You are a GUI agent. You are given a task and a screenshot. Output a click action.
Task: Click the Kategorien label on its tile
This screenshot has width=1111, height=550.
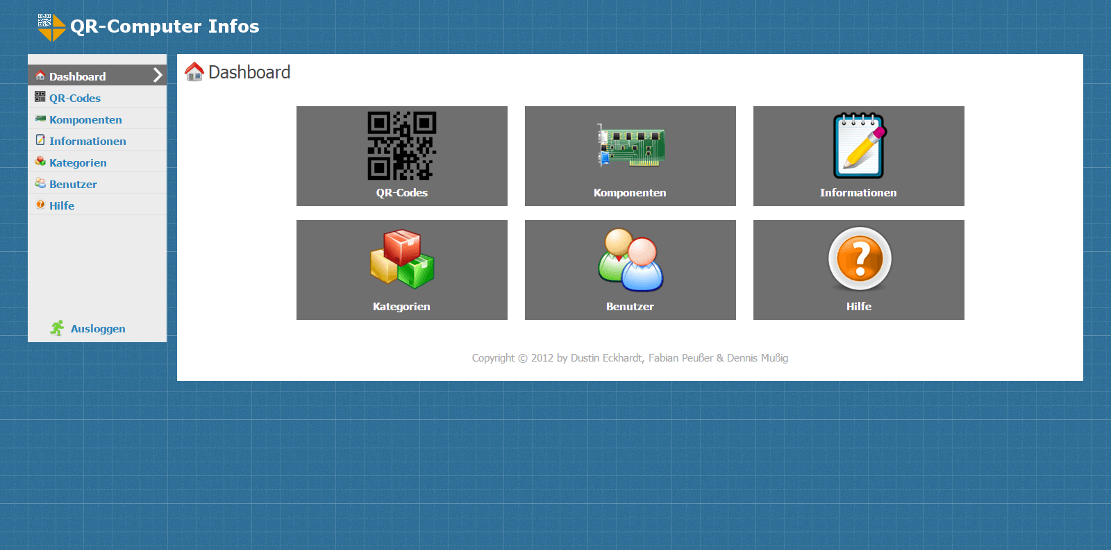click(x=402, y=307)
